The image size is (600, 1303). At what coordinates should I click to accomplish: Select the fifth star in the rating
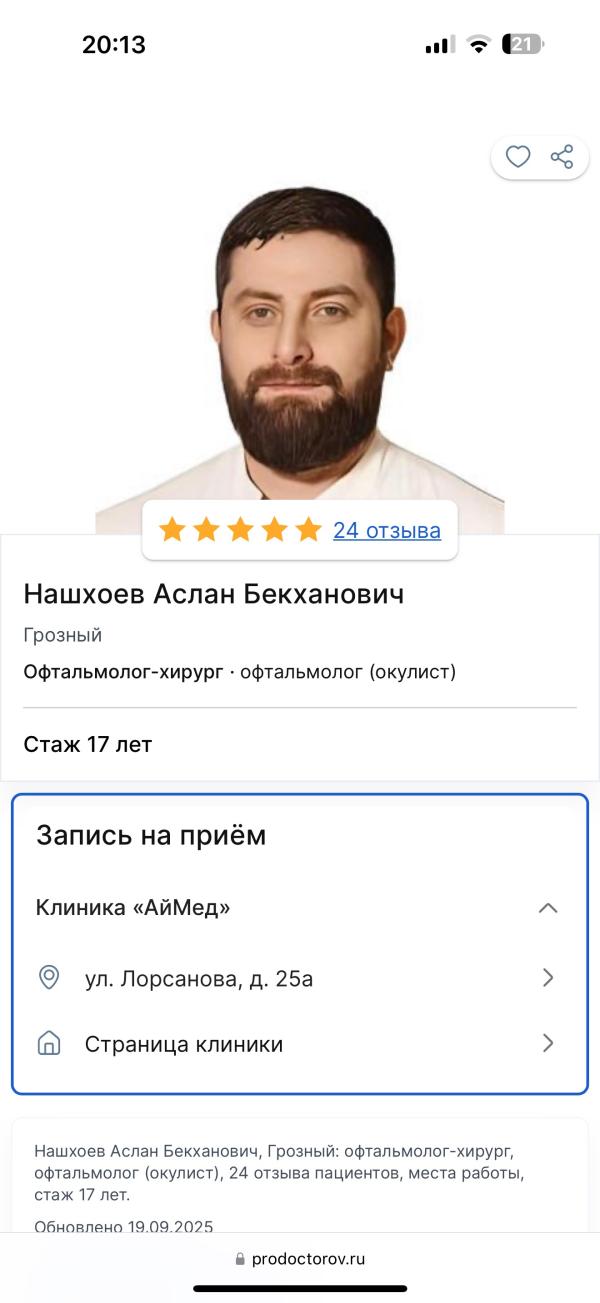coord(306,530)
